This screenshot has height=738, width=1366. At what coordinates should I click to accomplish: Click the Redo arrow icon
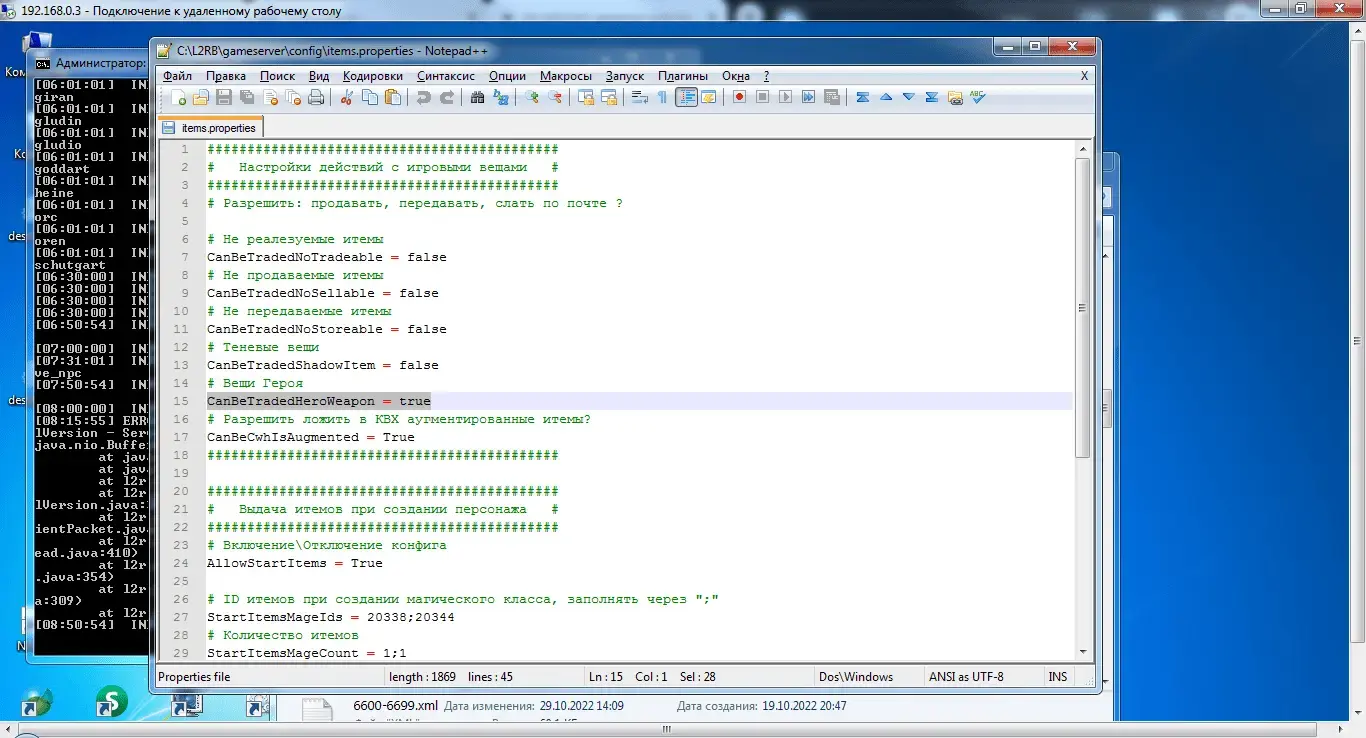coord(447,97)
